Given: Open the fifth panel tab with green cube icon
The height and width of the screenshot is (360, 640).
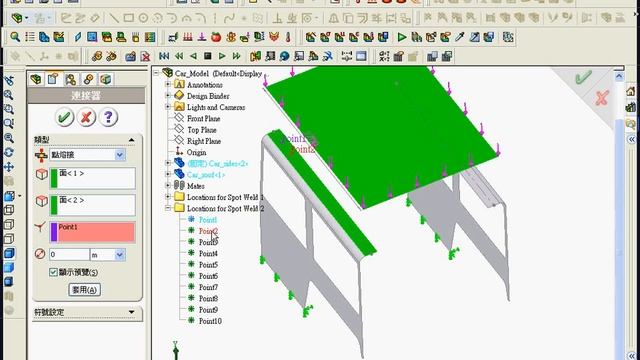Looking at the screenshot, I should click(106, 79).
